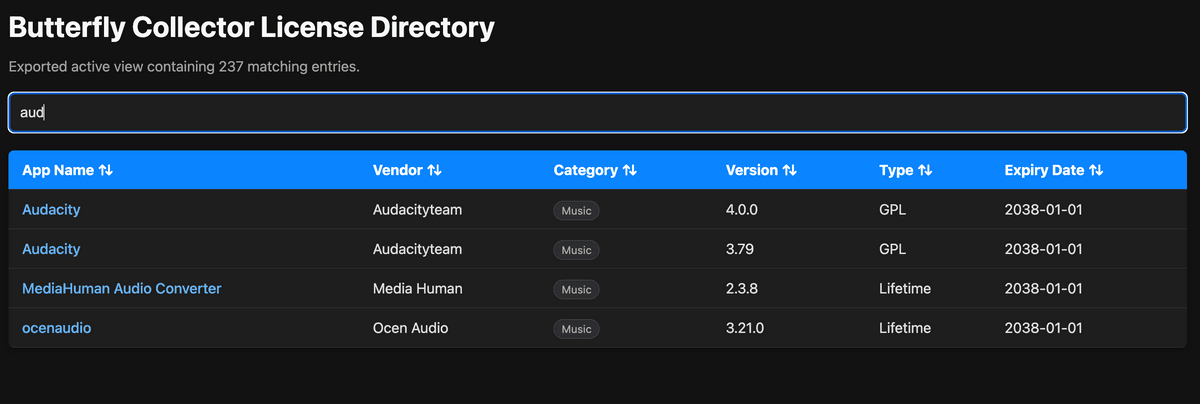Click the 2038-01-01 expiry in the 4.0.0 row
The height and width of the screenshot is (404, 1200).
click(1044, 210)
